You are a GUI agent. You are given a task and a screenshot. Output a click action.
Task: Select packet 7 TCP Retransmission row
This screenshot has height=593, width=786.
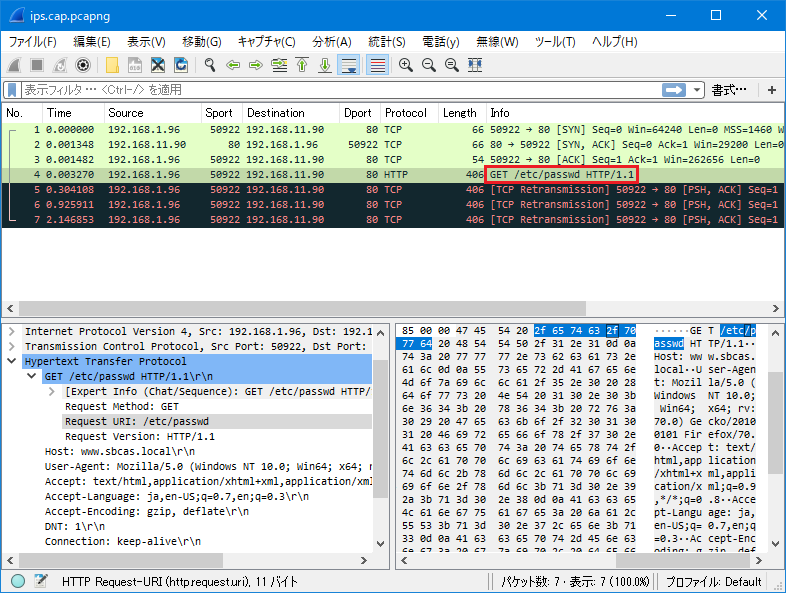(x=393, y=220)
